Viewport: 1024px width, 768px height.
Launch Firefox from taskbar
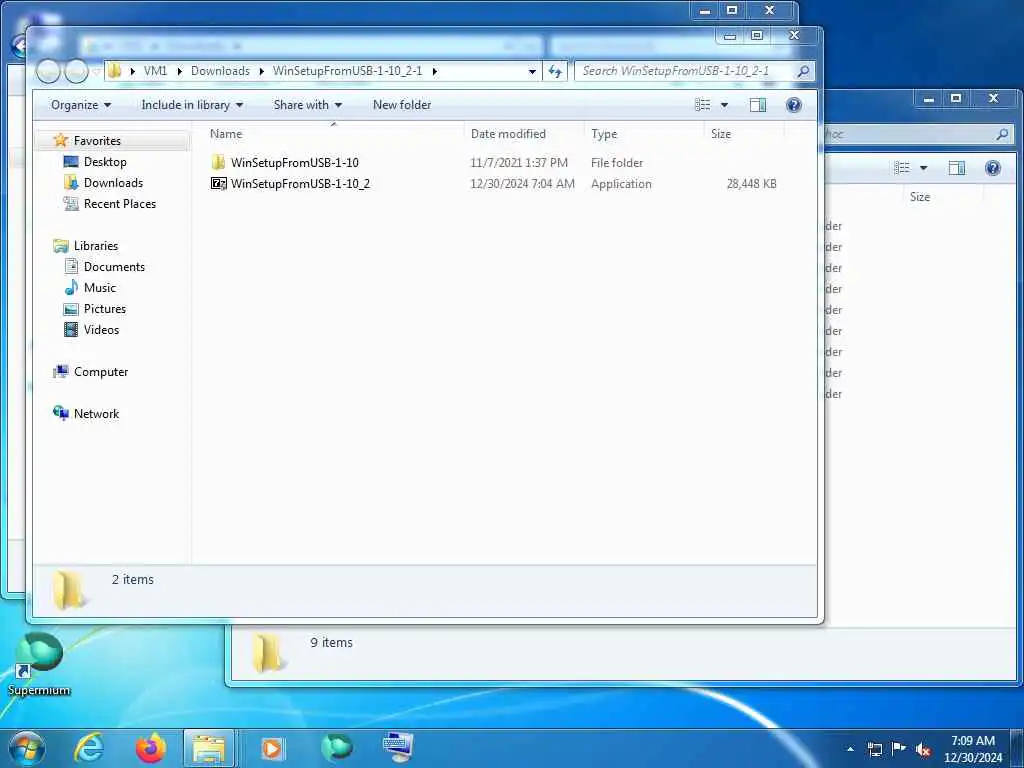coord(151,748)
